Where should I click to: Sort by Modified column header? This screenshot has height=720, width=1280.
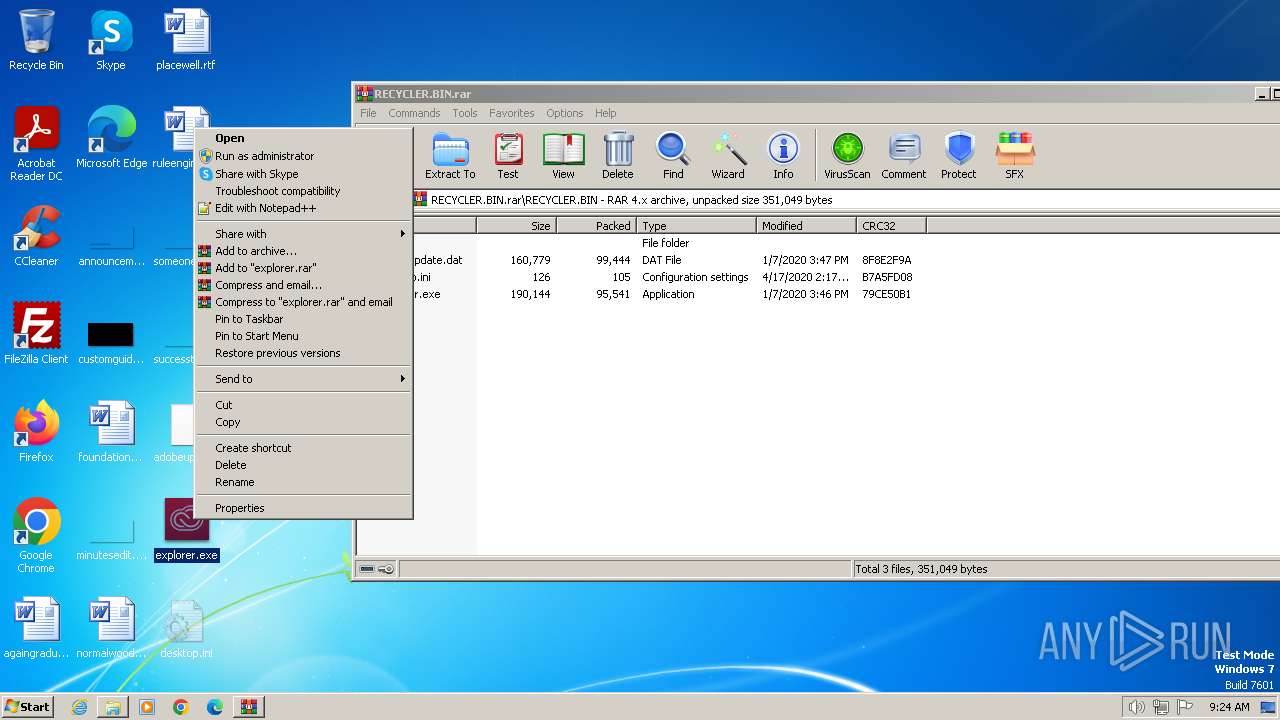(806, 226)
